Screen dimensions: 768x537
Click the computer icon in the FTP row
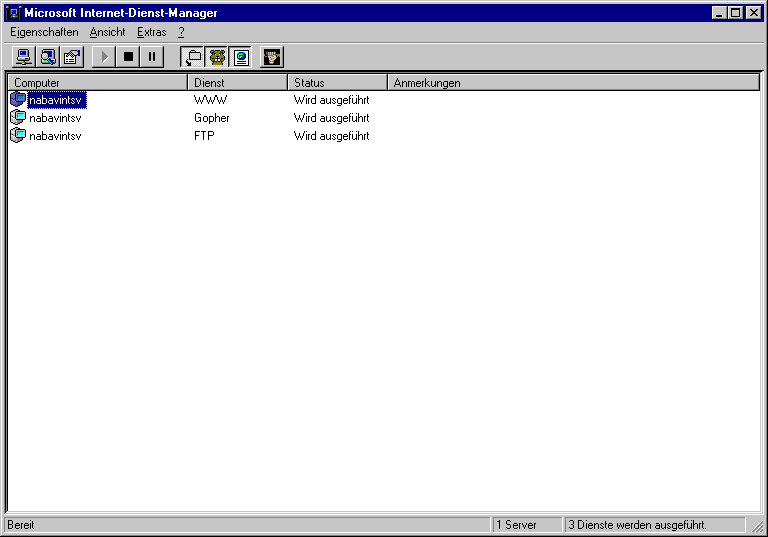click(x=18, y=135)
